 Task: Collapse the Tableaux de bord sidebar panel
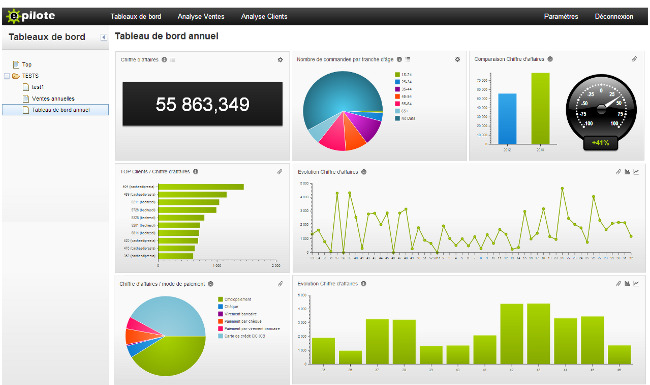104,37
